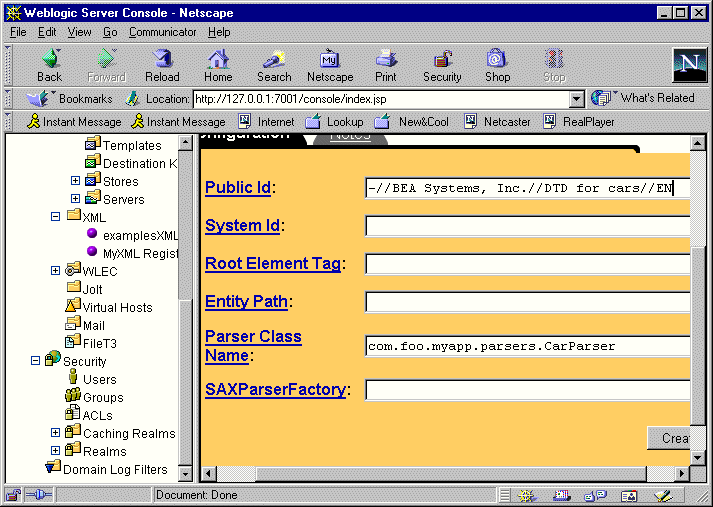The height and width of the screenshot is (507, 713).
Task: Click the status bar security lock icon
Action: (x=13, y=495)
